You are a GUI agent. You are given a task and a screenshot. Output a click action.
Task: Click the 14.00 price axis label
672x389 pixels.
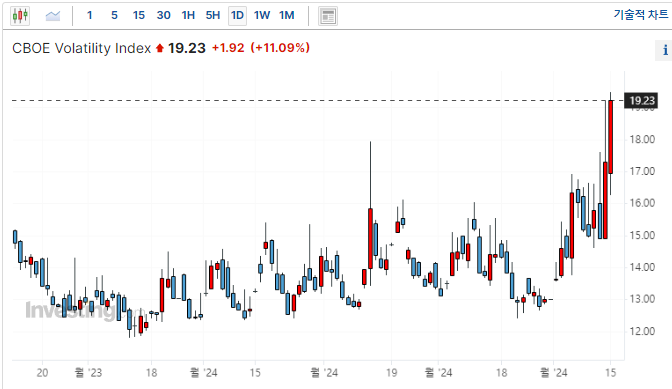642,267
